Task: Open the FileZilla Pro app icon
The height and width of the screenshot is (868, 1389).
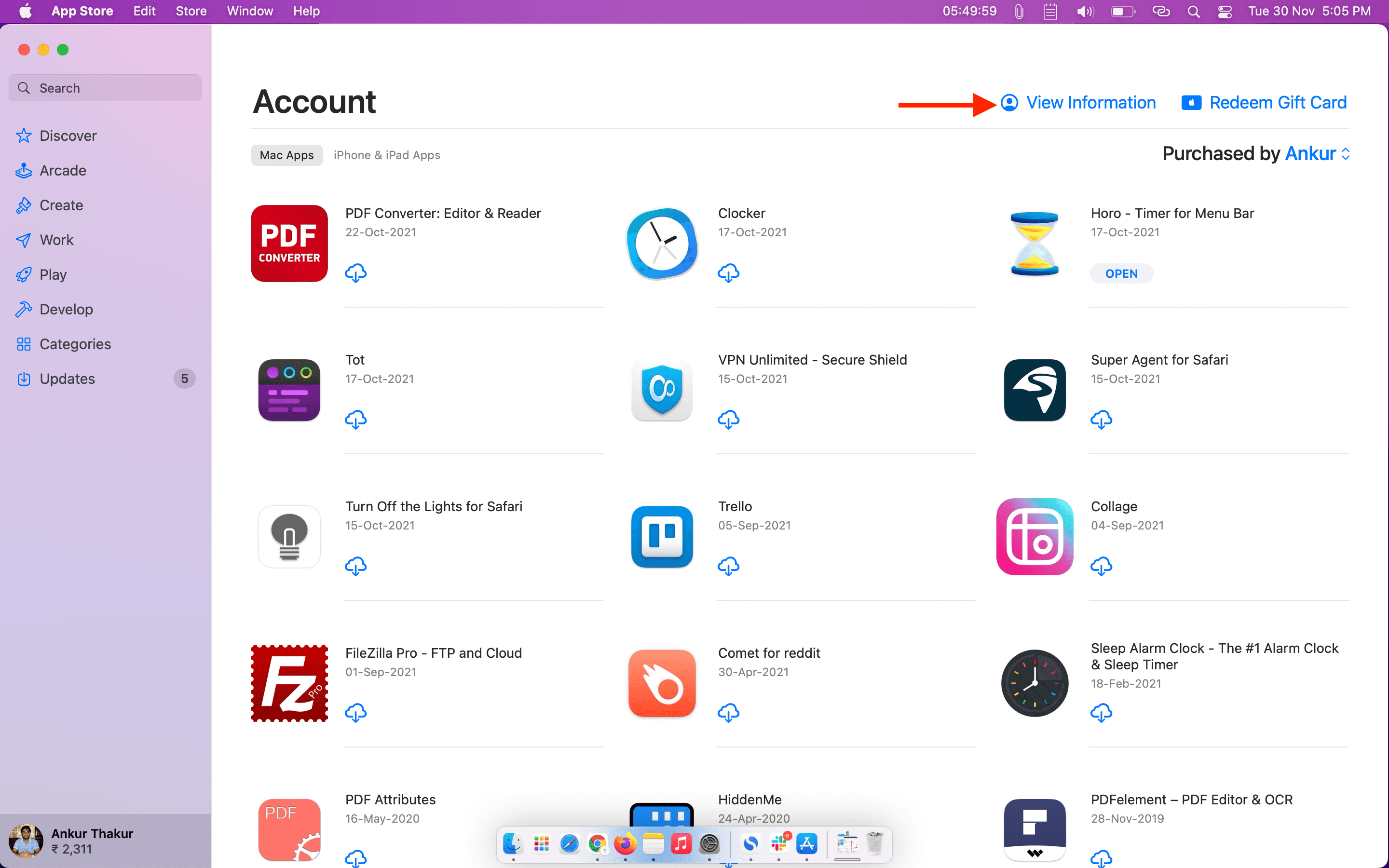Action: (289, 683)
